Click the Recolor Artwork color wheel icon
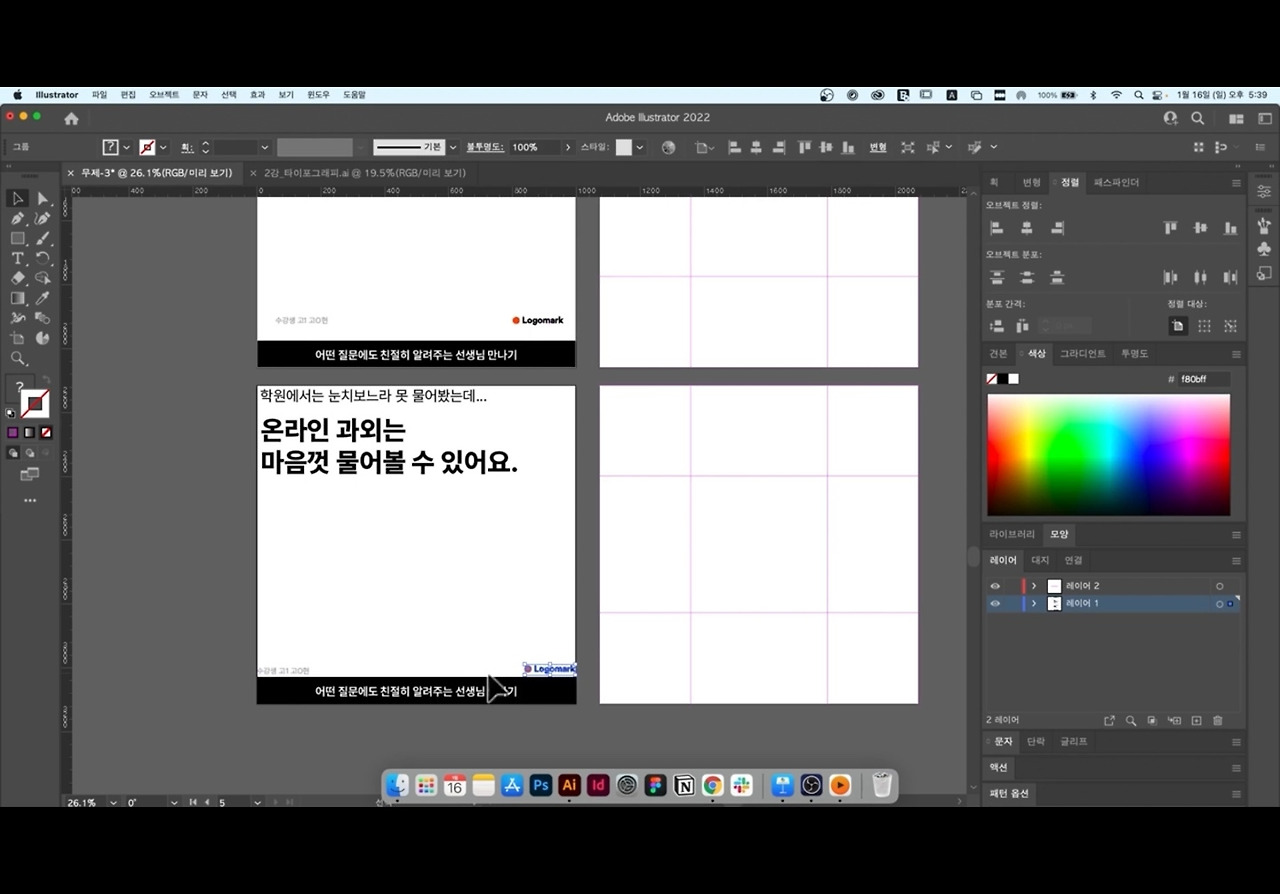The height and width of the screenshot is (894, 1280). (x=669, y=147)
